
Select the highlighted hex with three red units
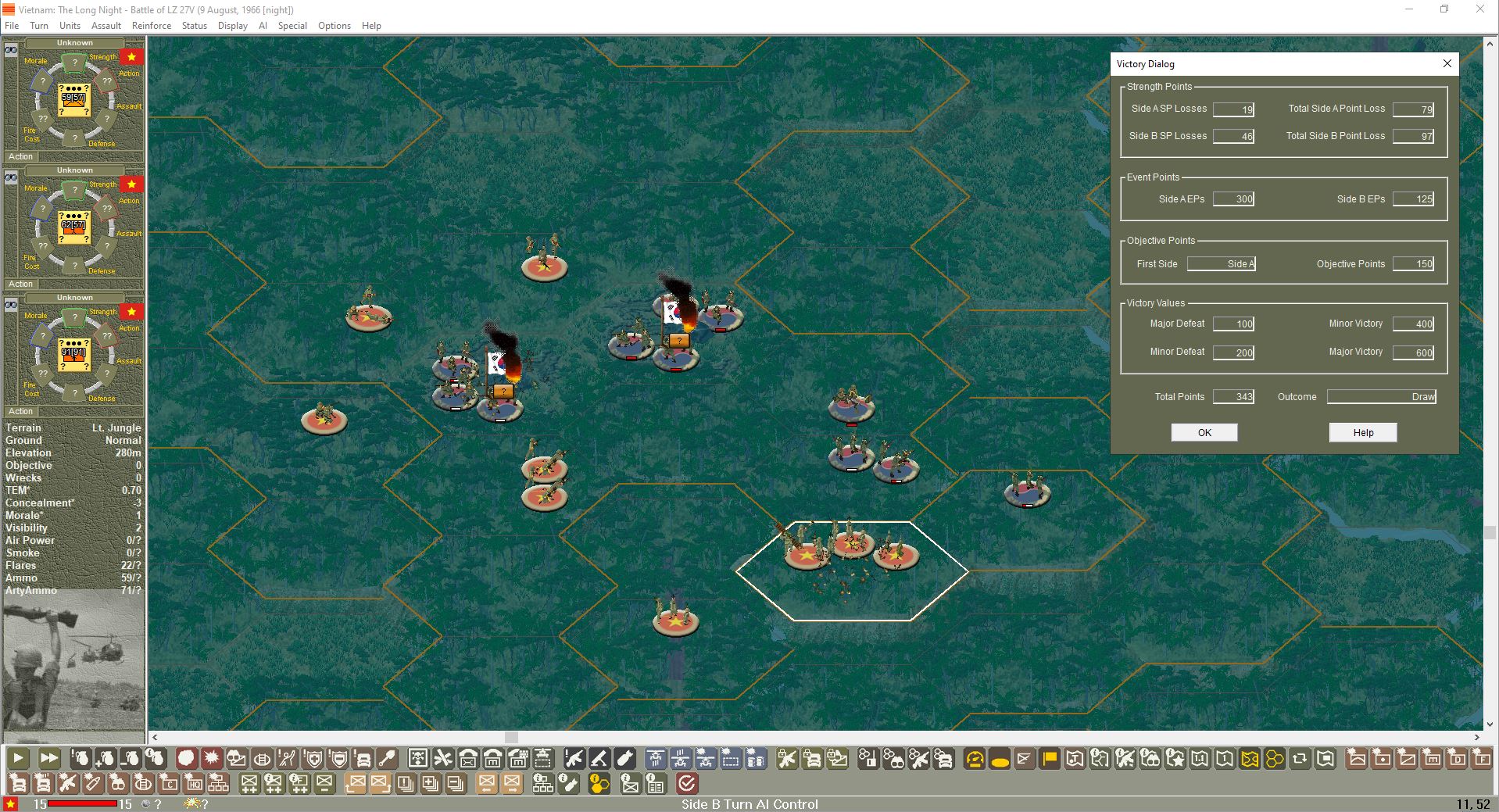pyautogui.click(x=851, y=571)
